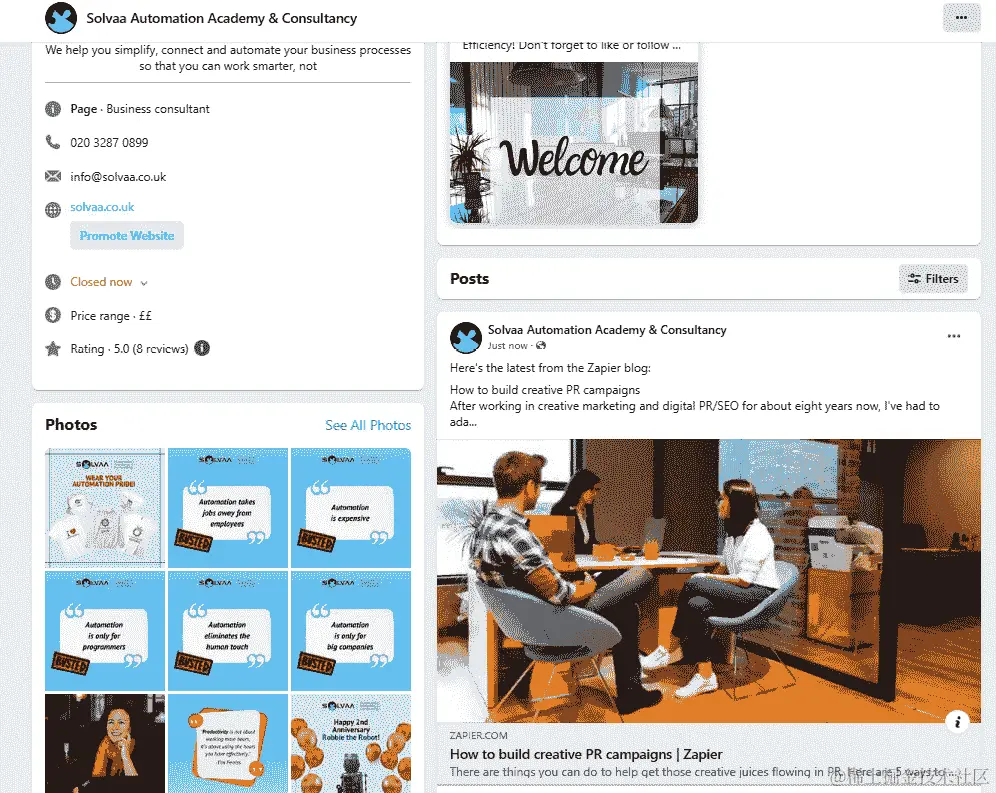Click the phone number 020 3287 0899
This screenshot has width=996, height=793.
(x=109, y=142)
